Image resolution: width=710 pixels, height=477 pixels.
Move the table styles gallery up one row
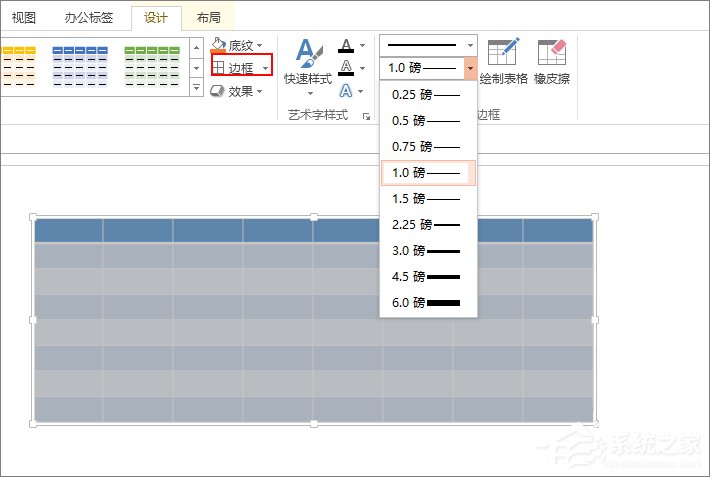coord(197,48)
